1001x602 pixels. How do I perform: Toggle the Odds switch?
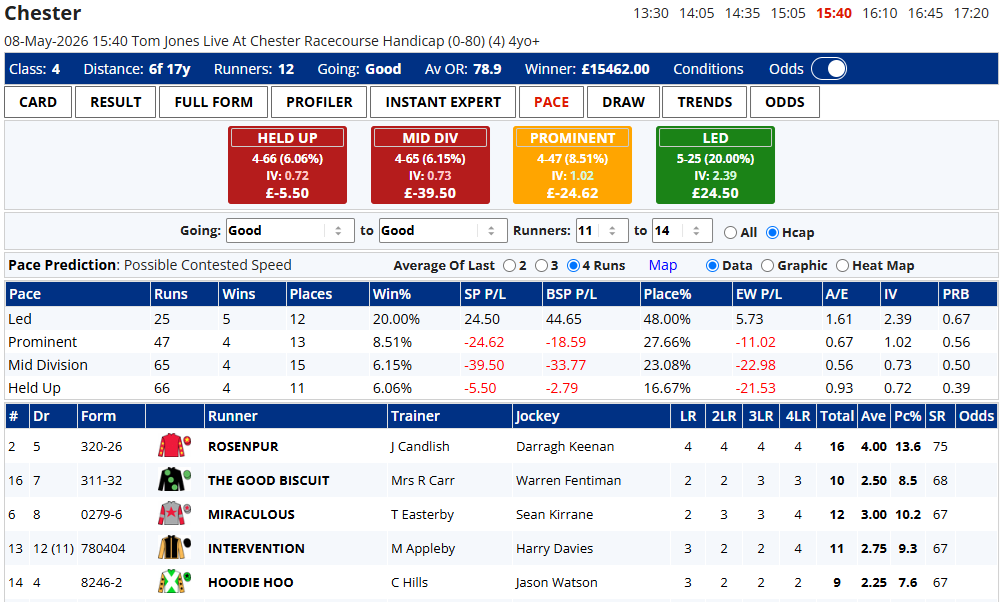coord(829,69)
